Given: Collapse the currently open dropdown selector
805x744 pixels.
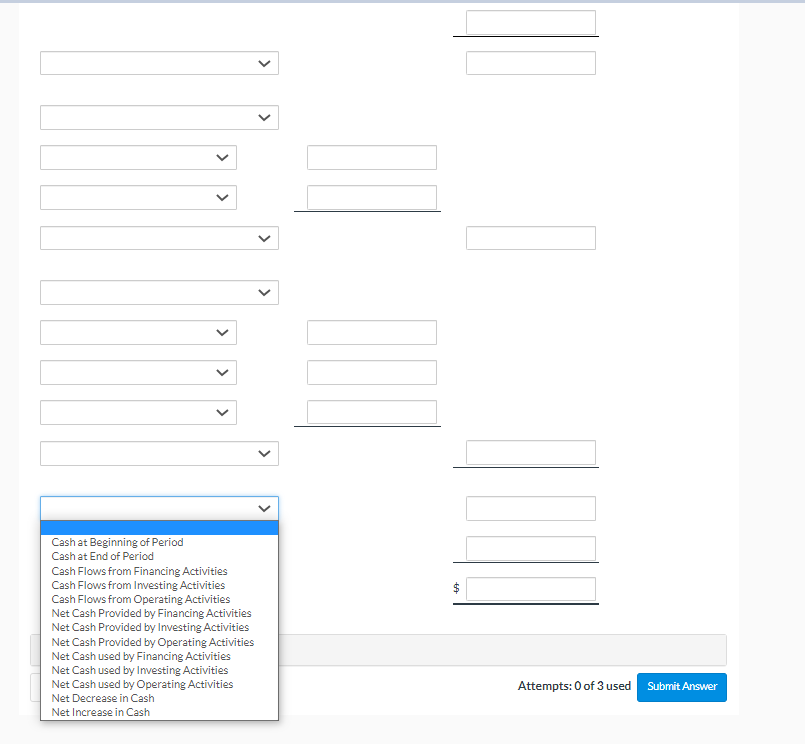Looking at the screenshot, I should coord(159,508).
